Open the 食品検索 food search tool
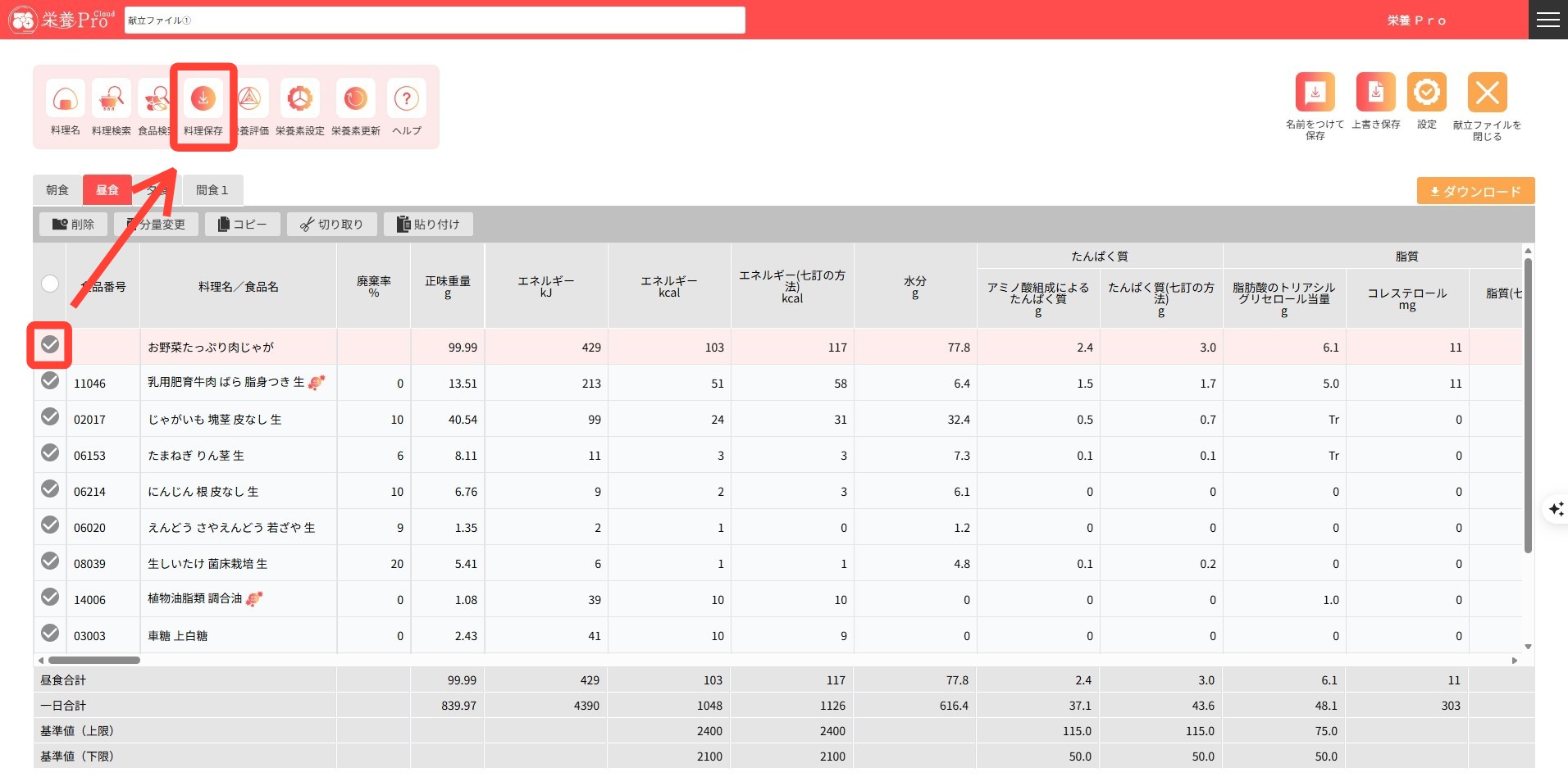The image size is (1568, 777). click(x=154, y=99)
